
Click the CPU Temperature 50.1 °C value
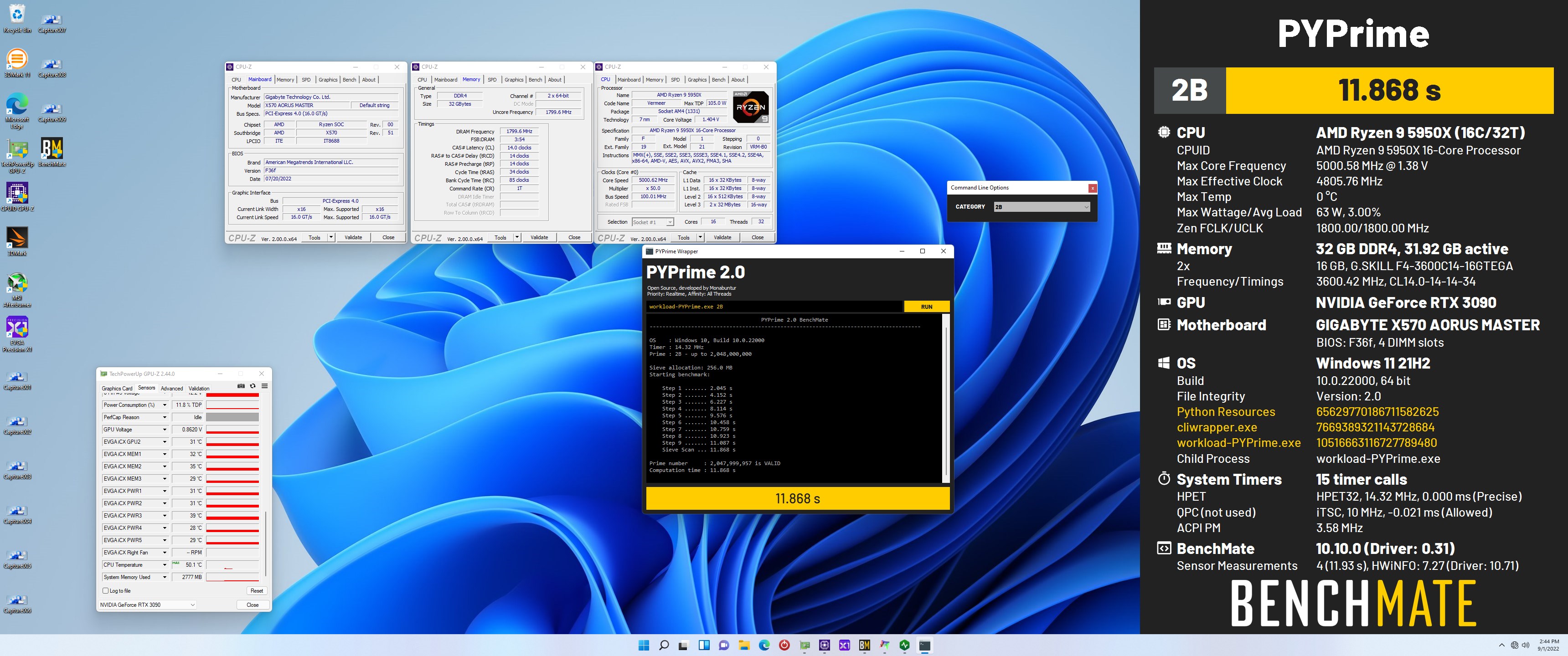pyautogui.click(x=188, y=565)
